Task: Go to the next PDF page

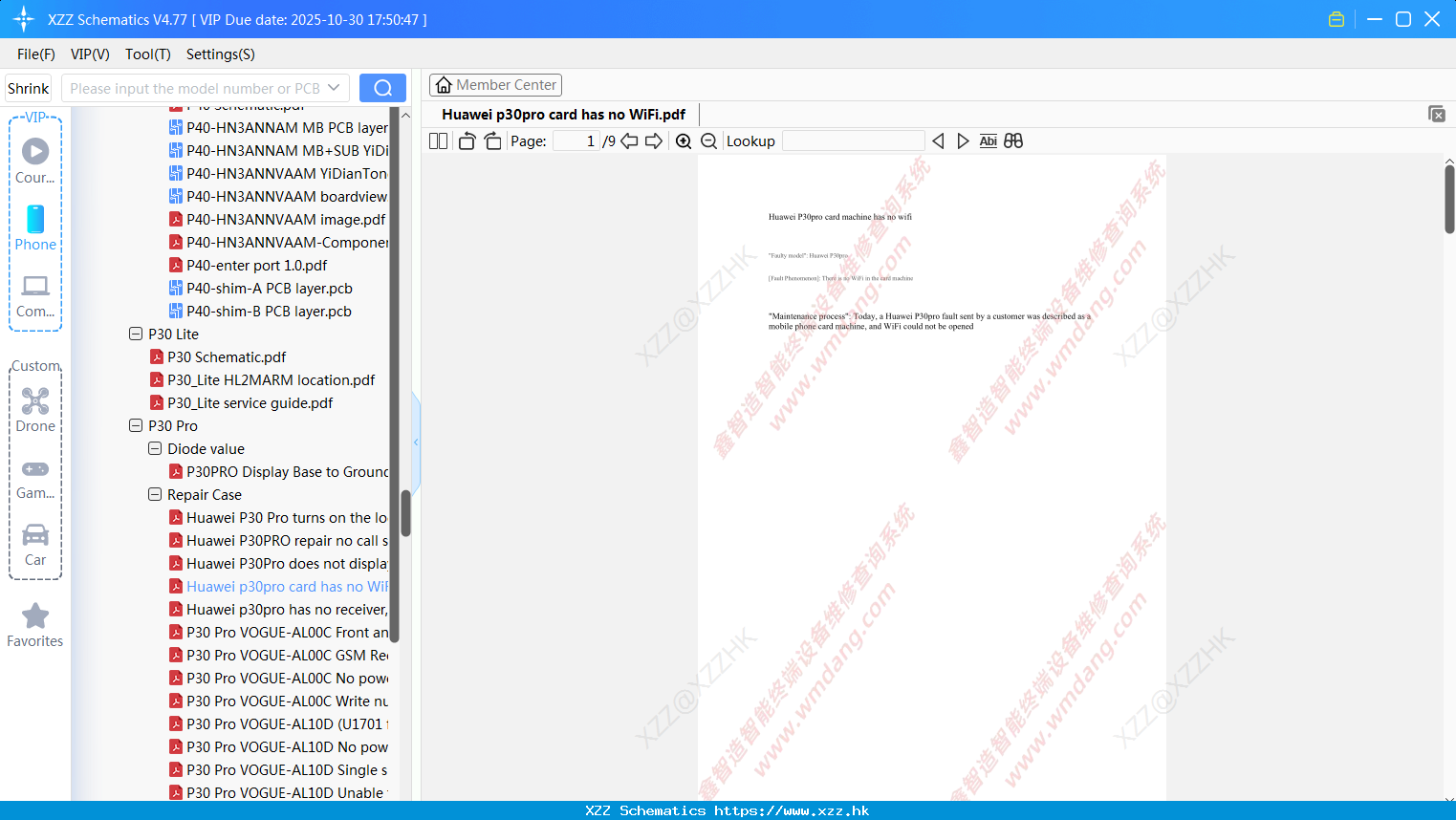Action: pyautogui.click(x=654, y=141)
